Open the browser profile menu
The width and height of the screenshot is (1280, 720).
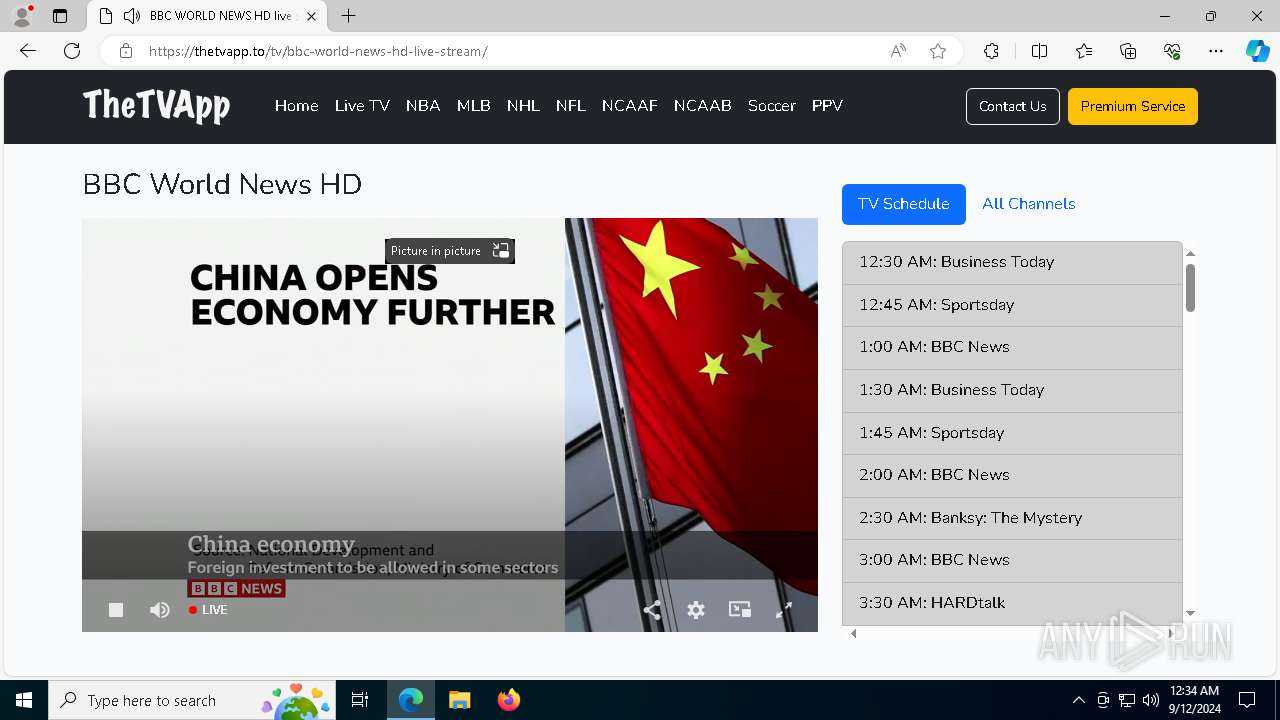(22, 16)
